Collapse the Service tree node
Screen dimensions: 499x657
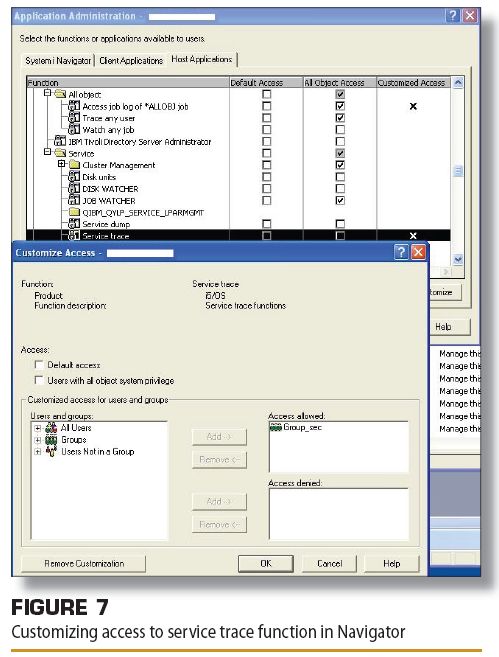47,152
